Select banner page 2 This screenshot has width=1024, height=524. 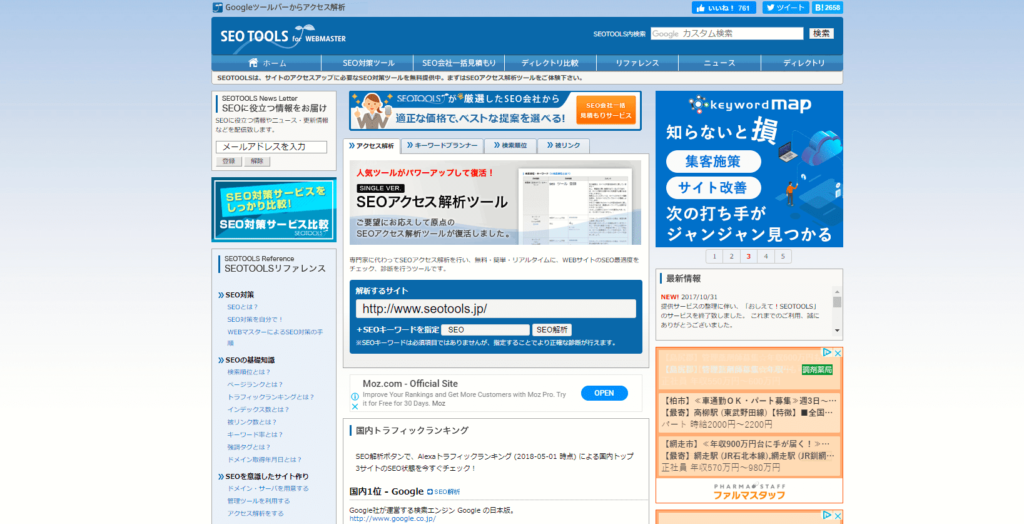[x=731, y=257]
